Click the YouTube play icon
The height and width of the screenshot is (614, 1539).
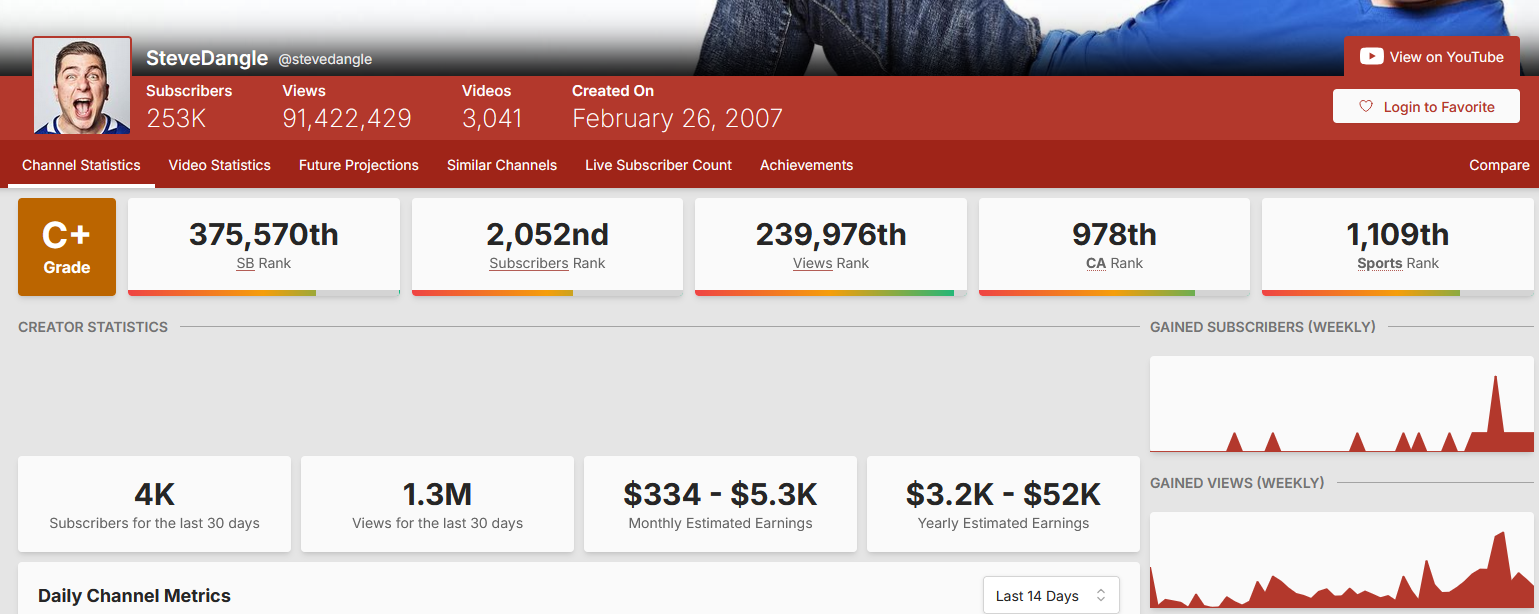pos(1371,57)
